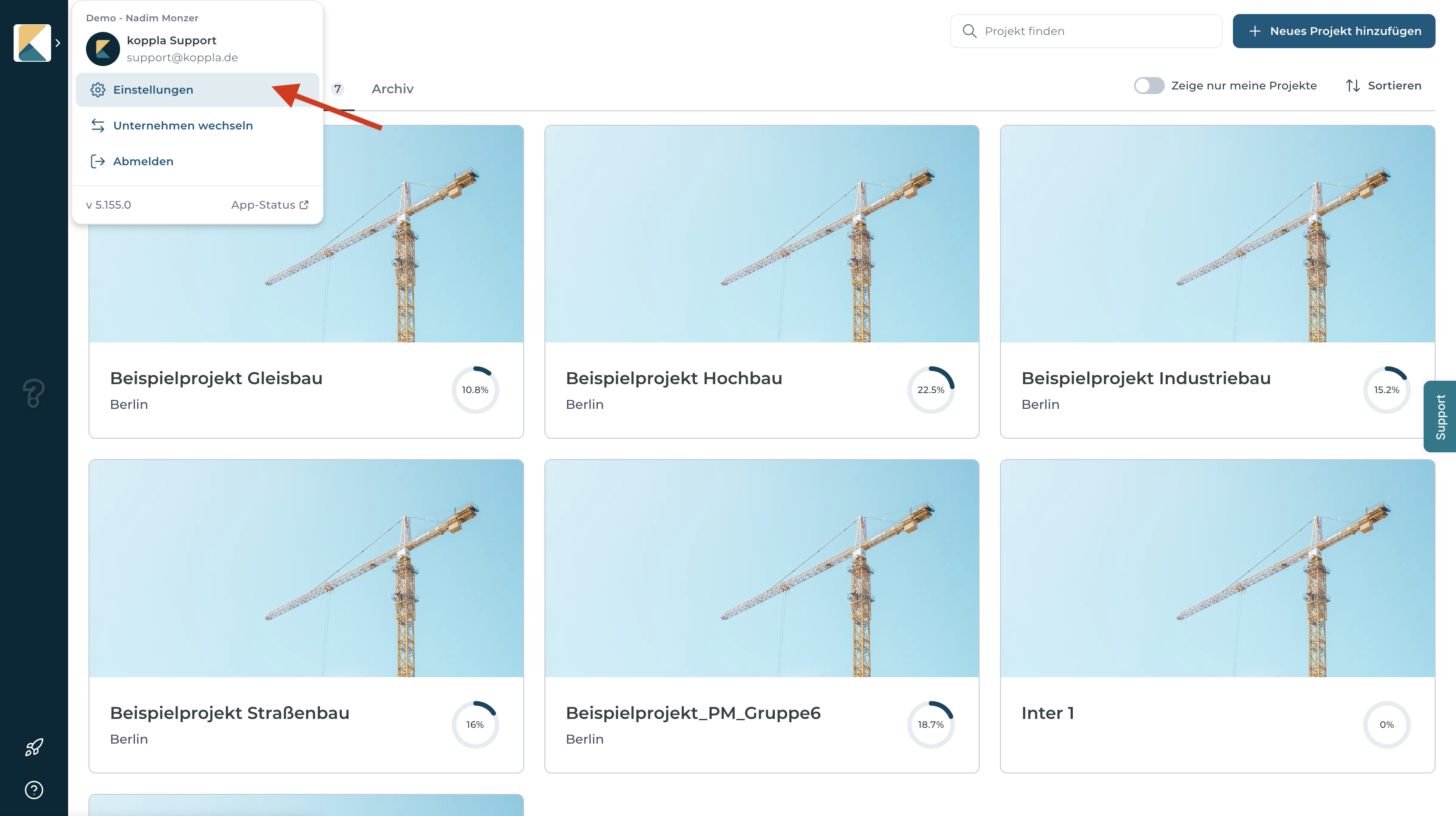Click the 16% progress indicator
Screen dimensions: 1456x816
click(476, 724)
